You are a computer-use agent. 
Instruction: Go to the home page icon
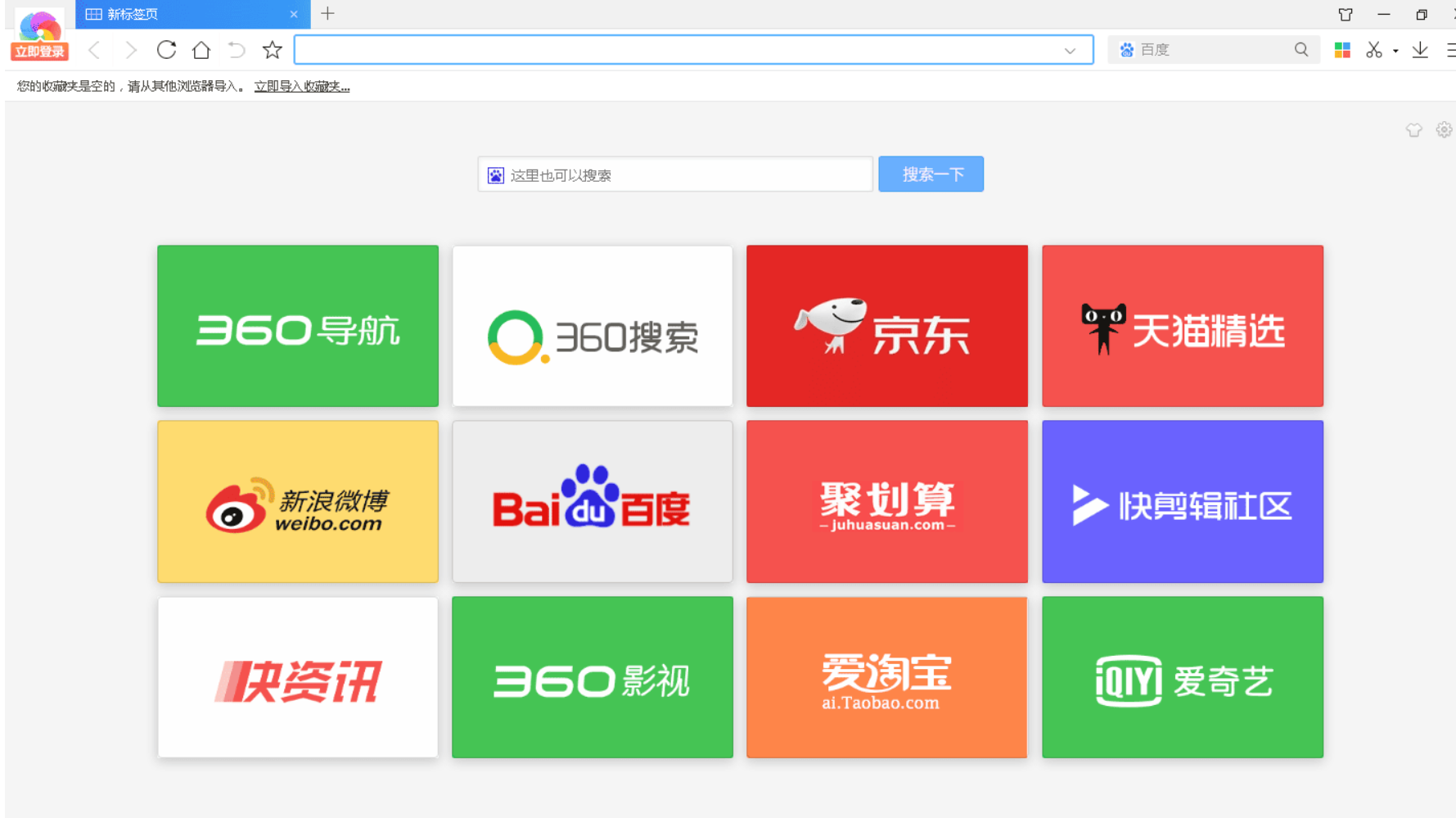tap(201, 50)
